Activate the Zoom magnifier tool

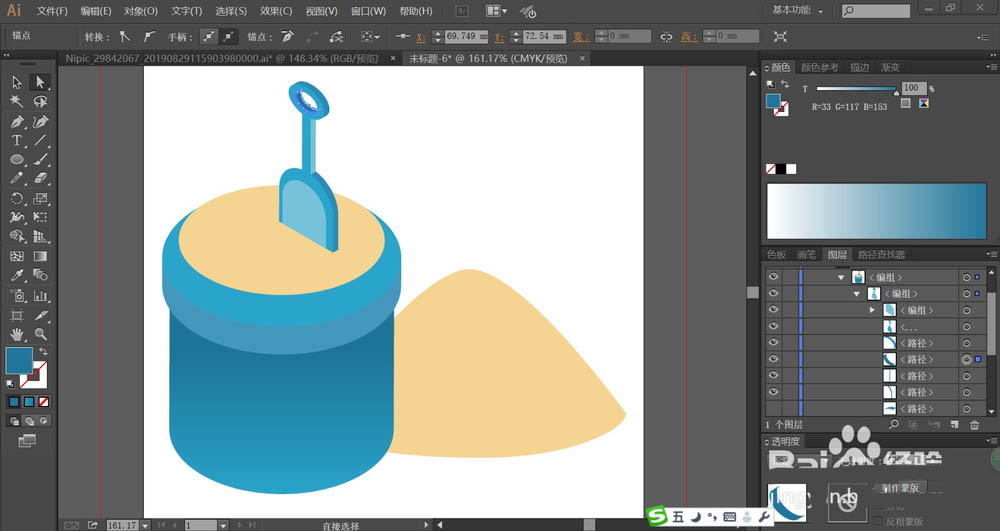pyautogui.click(x=40, y=334)
